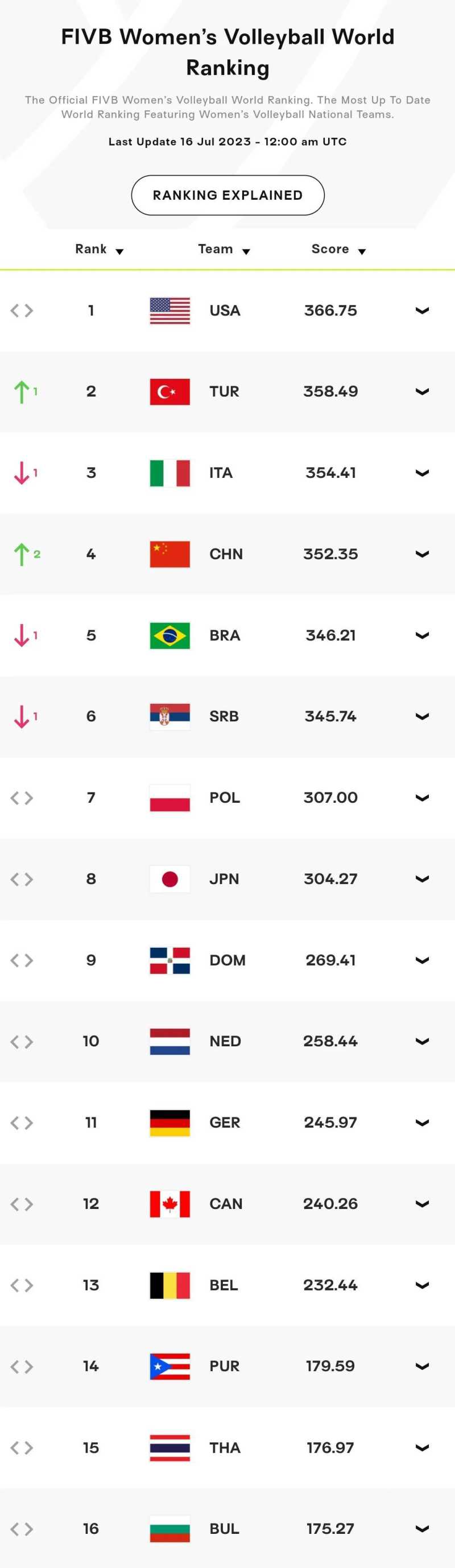Expand the THA row details chevron
Viewport: 455px width, 1568px height.
click(x=422, y=1447)
